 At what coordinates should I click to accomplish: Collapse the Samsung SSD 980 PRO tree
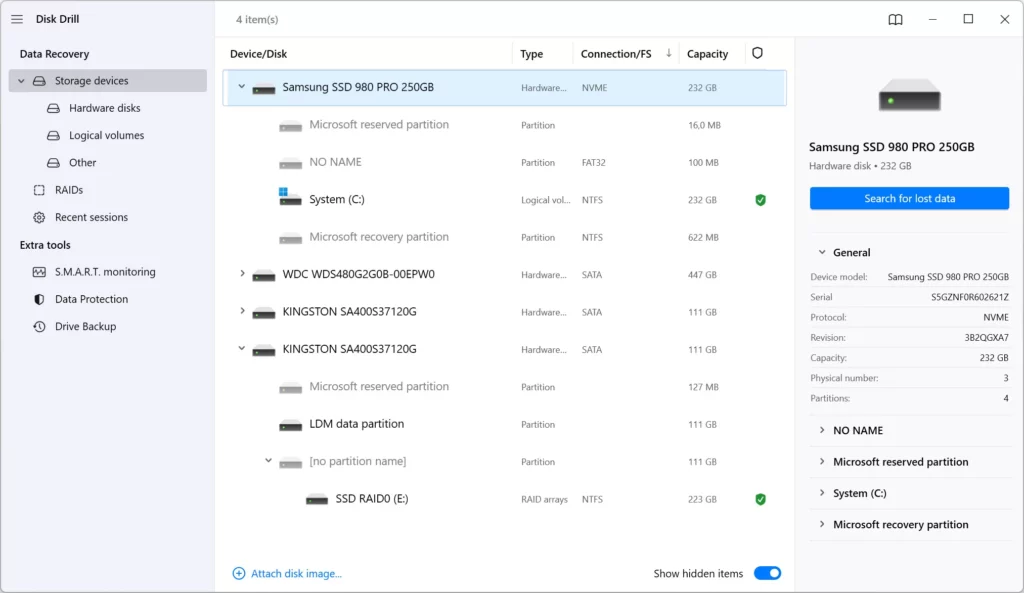pos(241,87)
